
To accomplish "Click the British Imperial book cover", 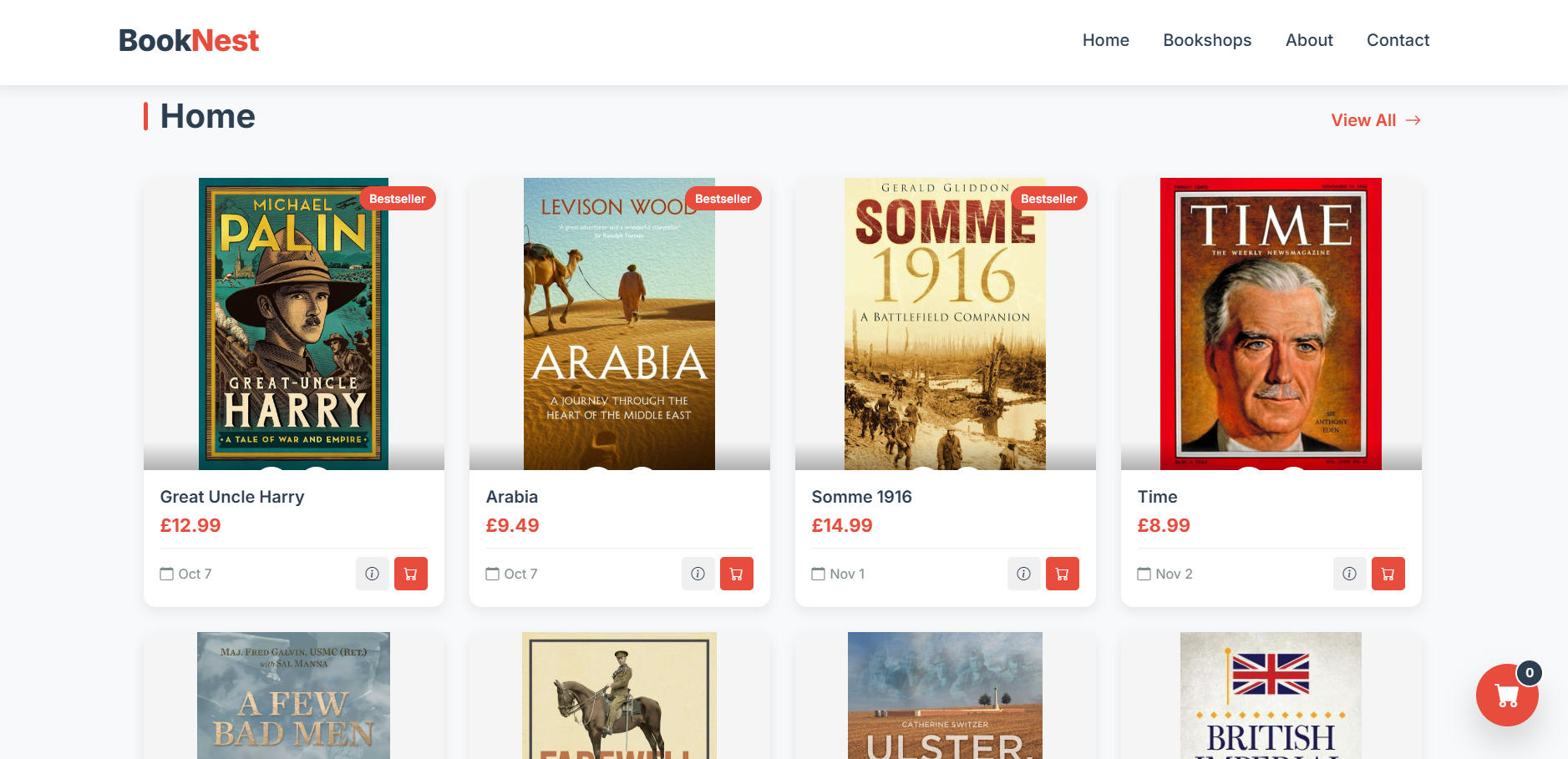I will (1271, 696).
